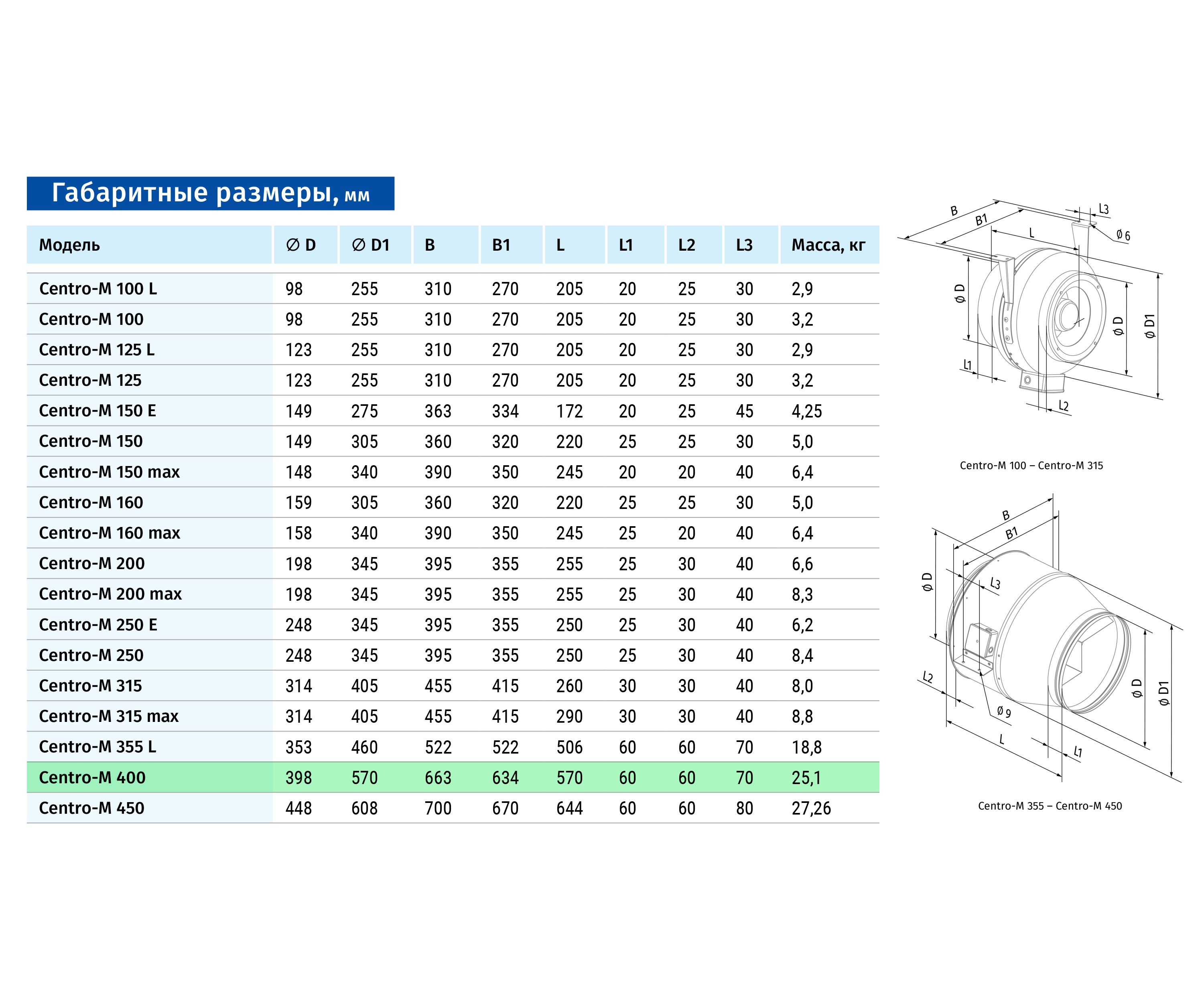Click the ∅ D1 column header
The height and width of the screenshot is (985, 1204).
coord(370,245)
